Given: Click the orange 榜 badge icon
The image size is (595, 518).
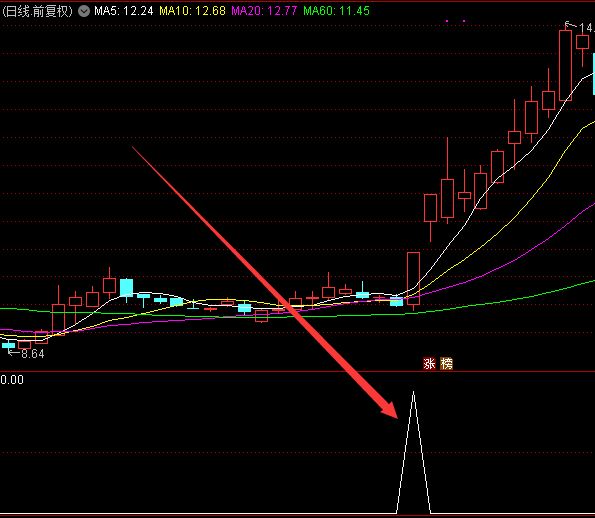Looking at the screenshot, I should pos(446,364).
